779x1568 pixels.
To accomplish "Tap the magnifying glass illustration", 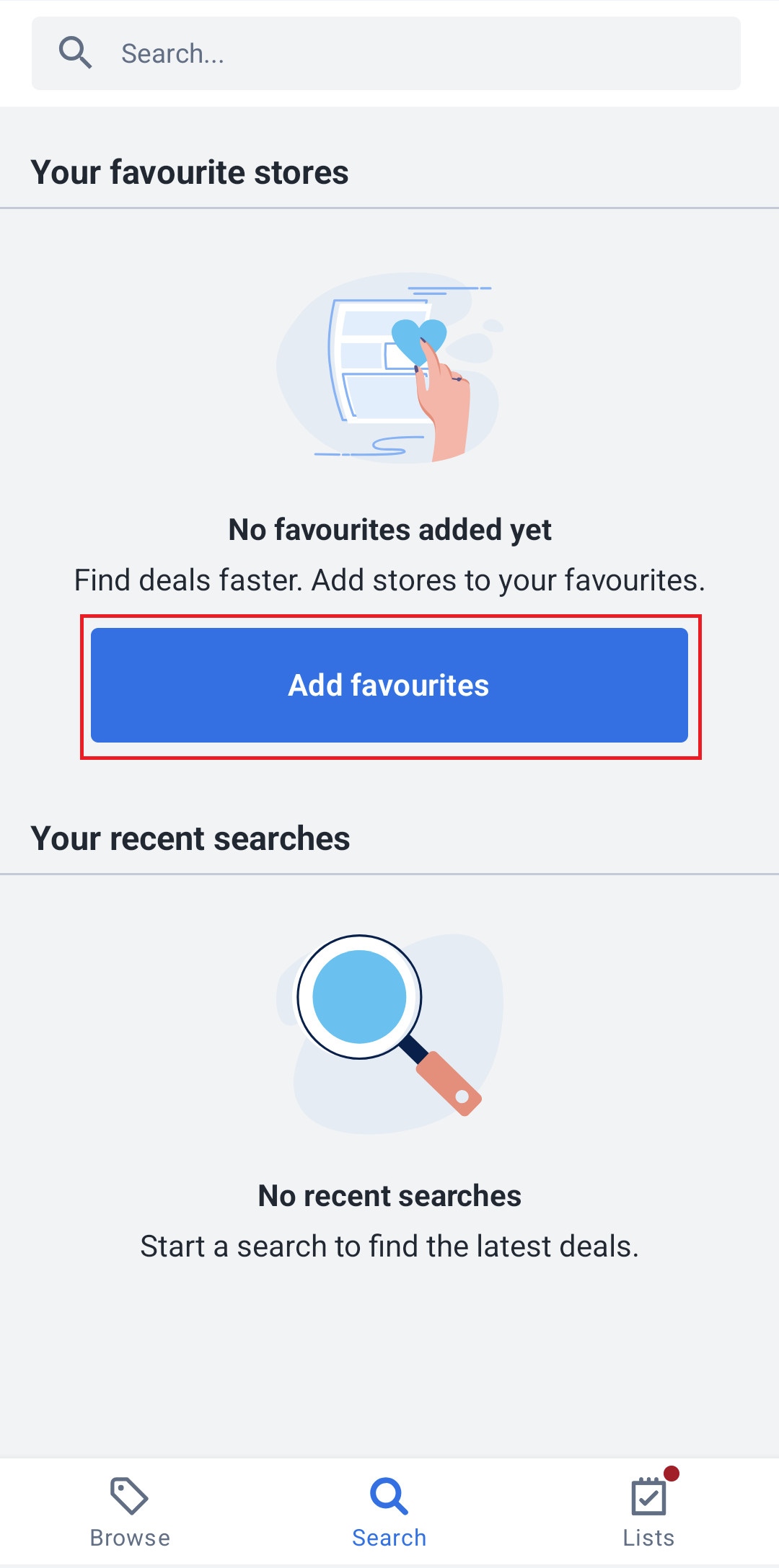I will (x=389, y=1032).
